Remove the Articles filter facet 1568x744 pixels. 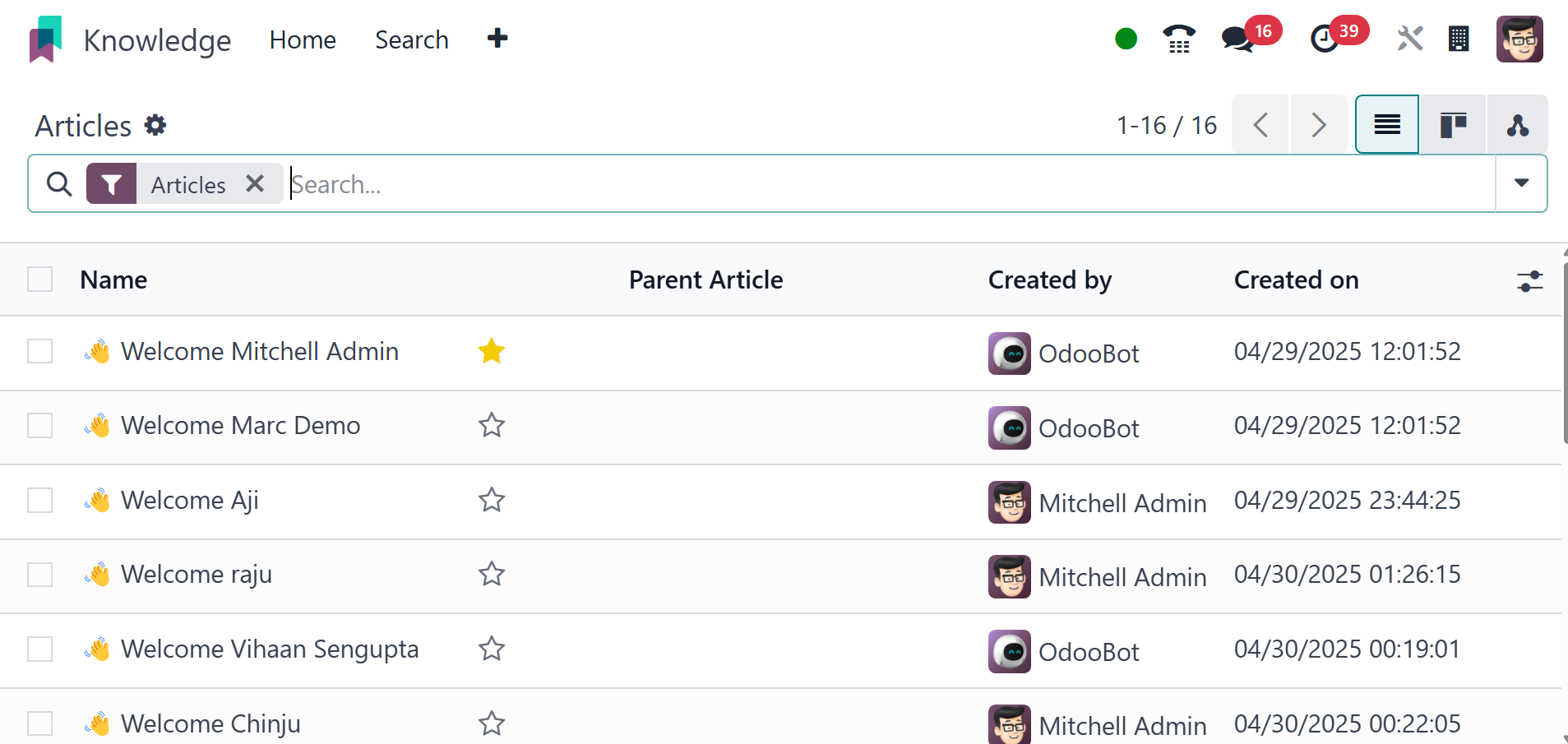(x=255, y=183)
